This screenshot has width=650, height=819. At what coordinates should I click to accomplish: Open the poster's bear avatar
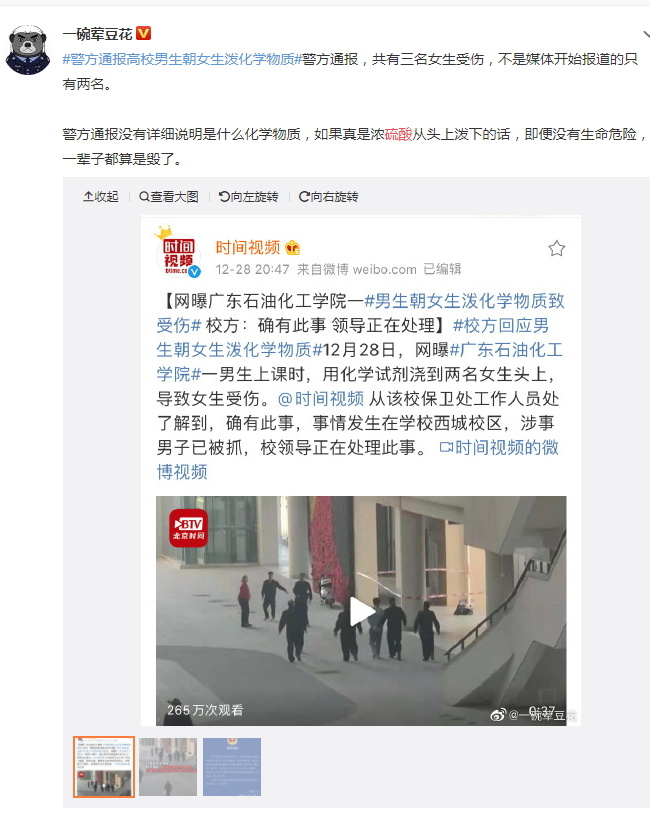(28, 50)
